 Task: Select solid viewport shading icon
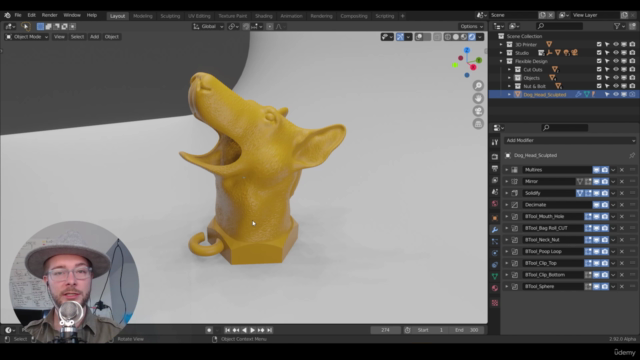tap(456, 37)
